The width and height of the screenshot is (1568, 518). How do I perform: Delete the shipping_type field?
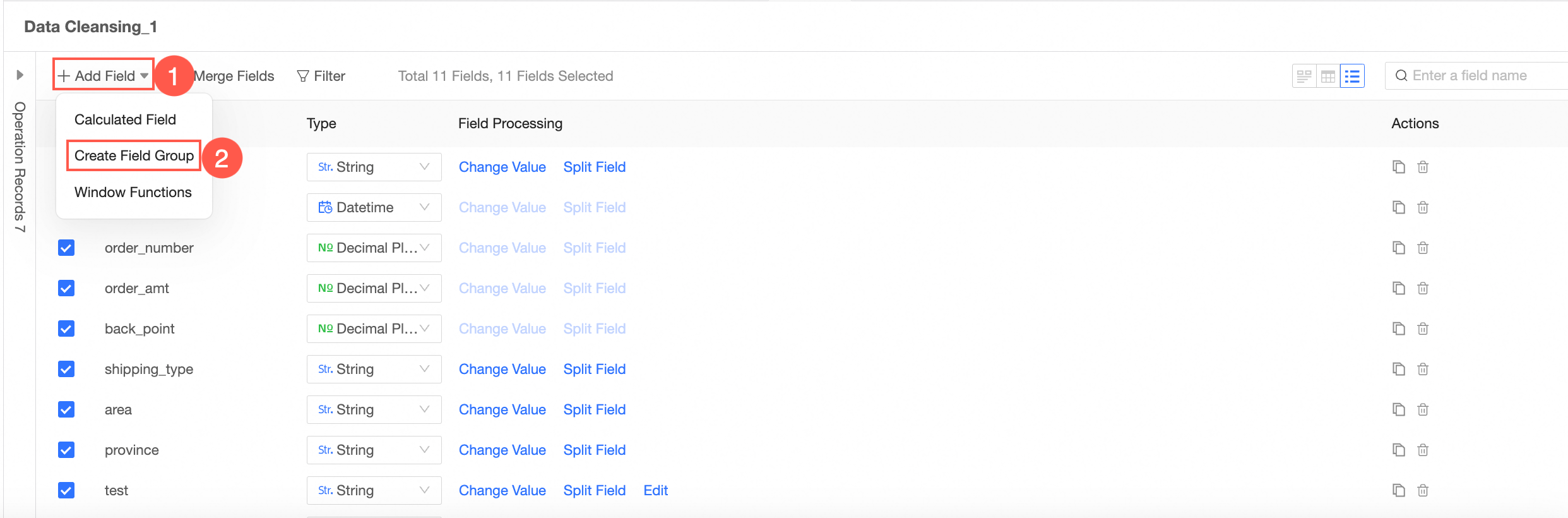pos(1423,369)
